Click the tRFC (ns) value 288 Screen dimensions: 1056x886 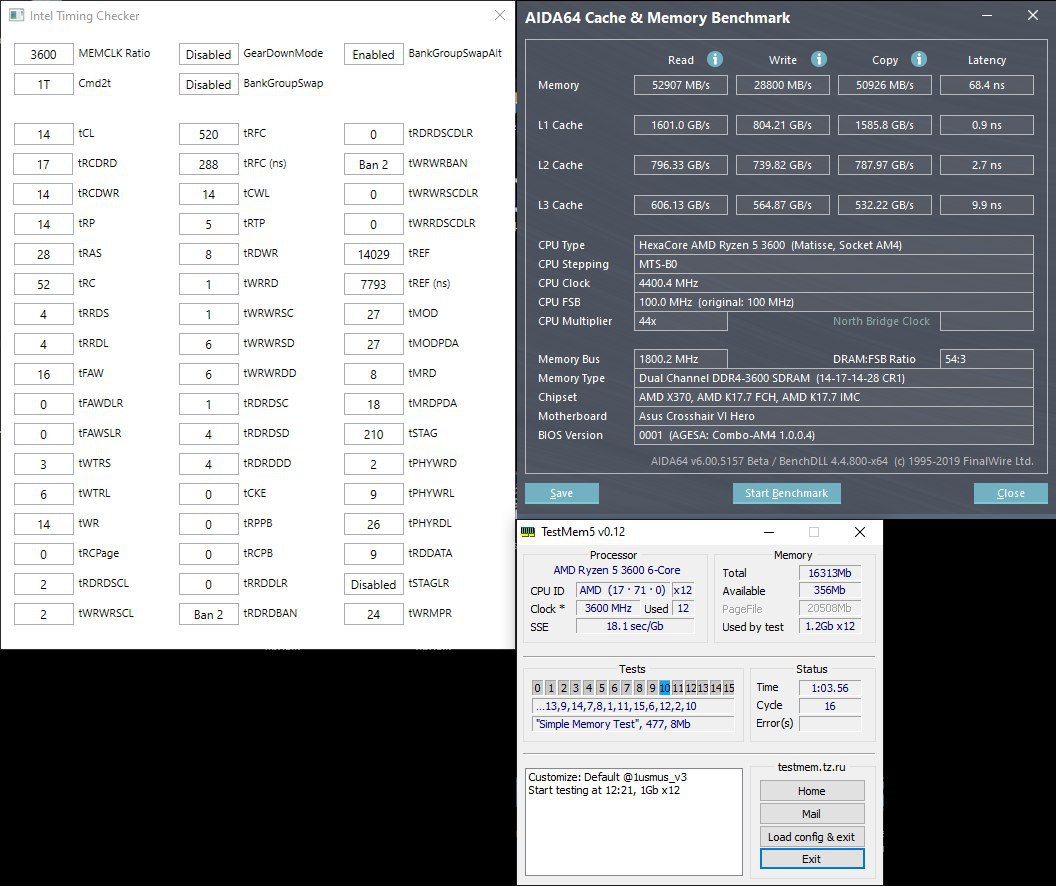pyautogui.click(x=209, y=164)
